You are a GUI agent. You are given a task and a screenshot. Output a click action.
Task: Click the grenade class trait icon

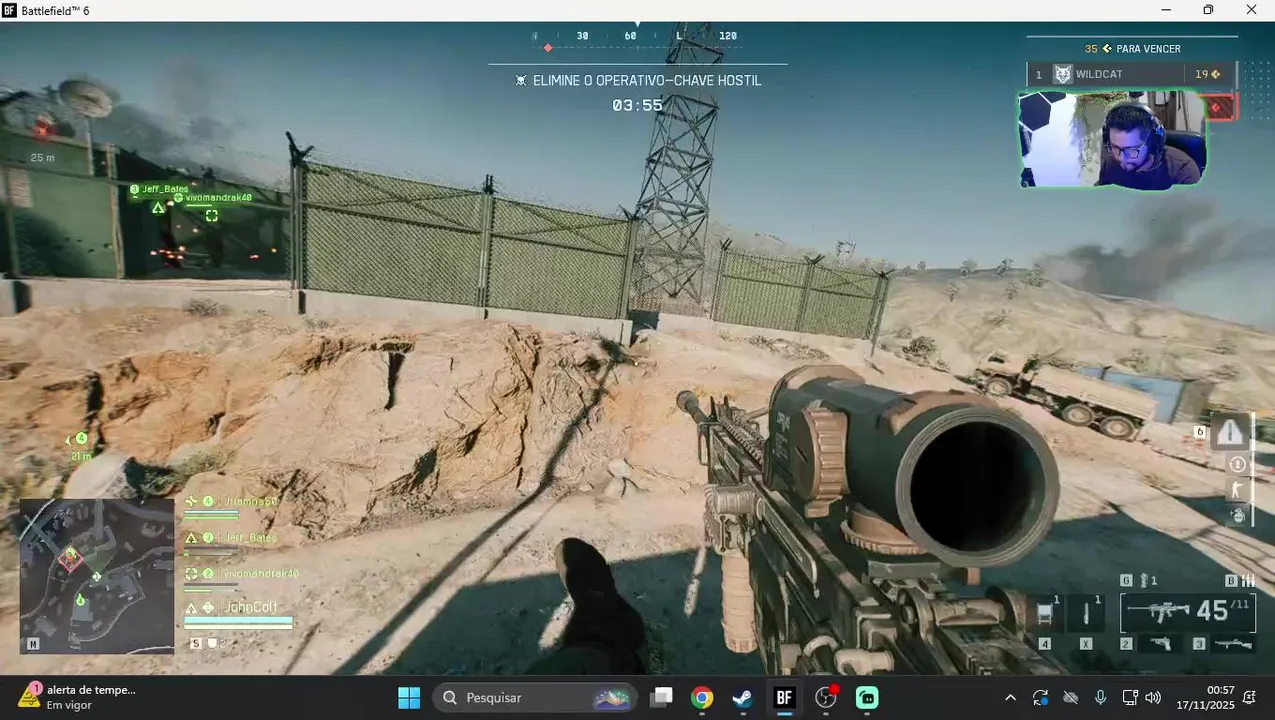pyautogui.click(x=1238, y=515)
